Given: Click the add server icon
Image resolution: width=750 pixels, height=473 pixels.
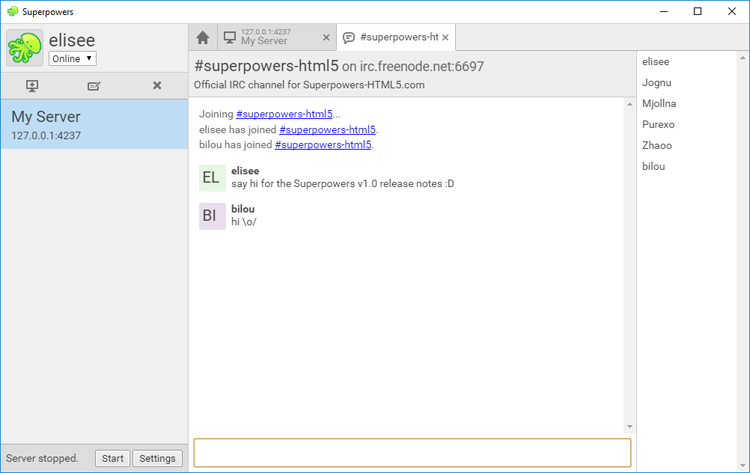Looking at the screenshot, I should (x=32, y=86).
